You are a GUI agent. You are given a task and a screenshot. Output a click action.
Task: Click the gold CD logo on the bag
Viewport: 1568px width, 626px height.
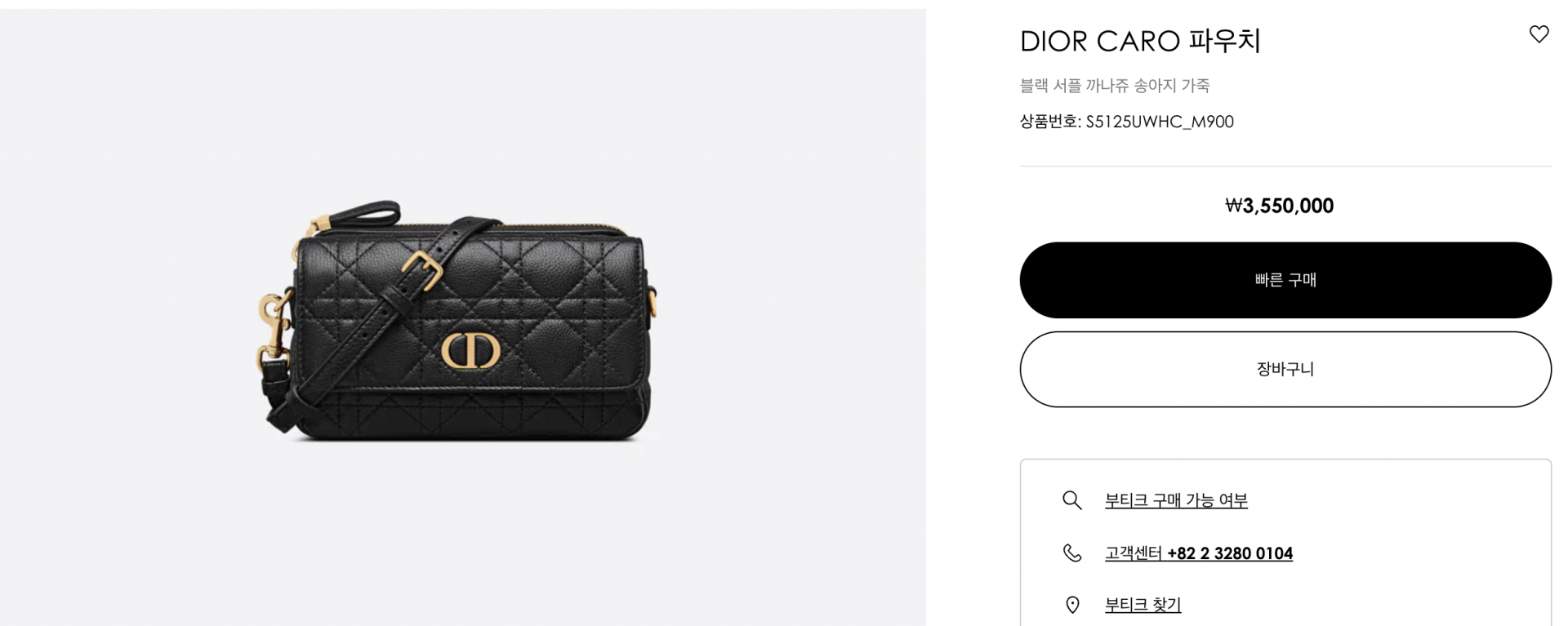click(470, 351)
